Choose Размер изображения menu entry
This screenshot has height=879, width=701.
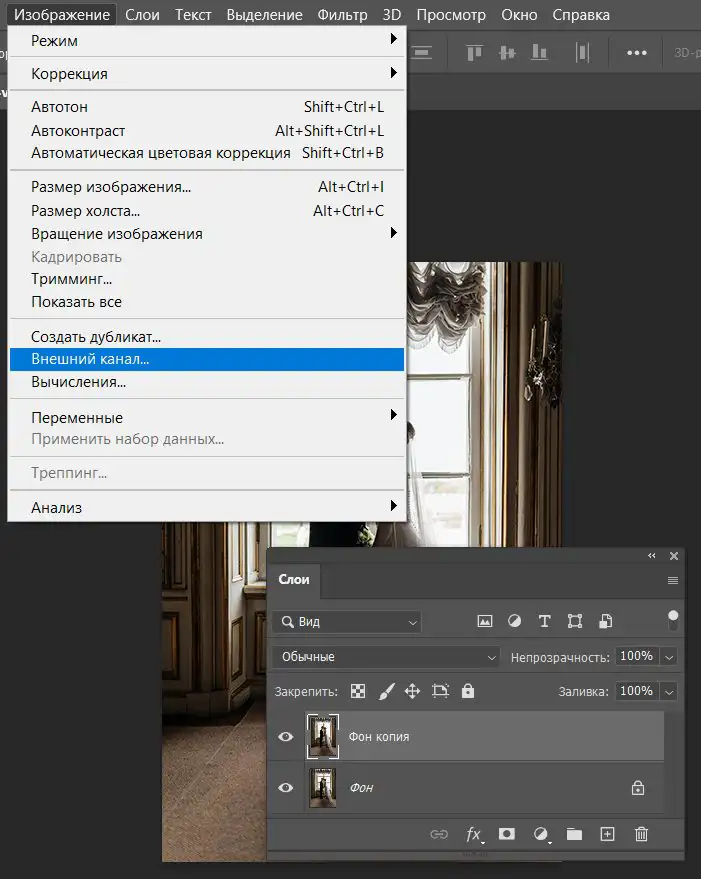coord(111,187)
